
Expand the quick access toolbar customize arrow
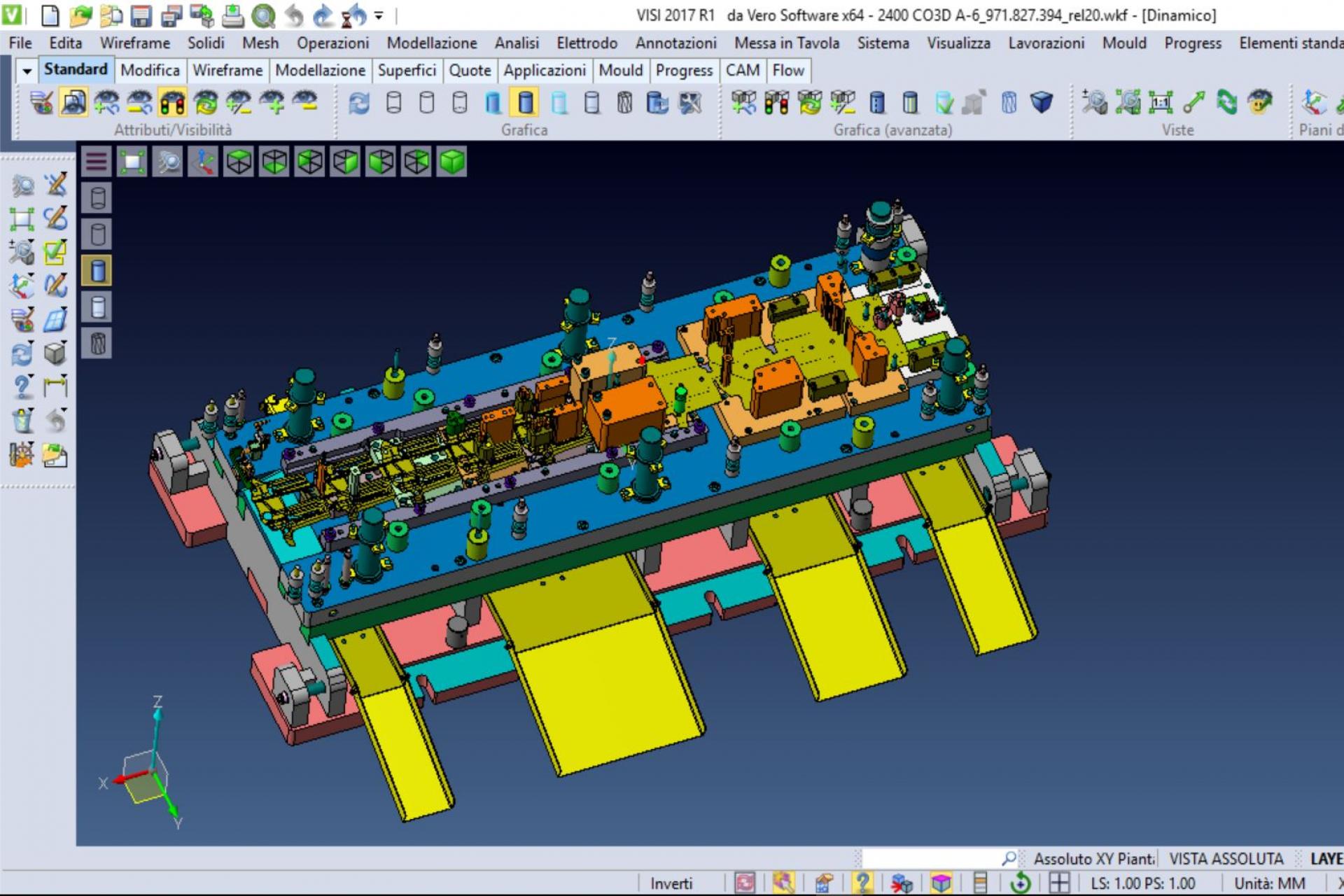click(379, 15)
